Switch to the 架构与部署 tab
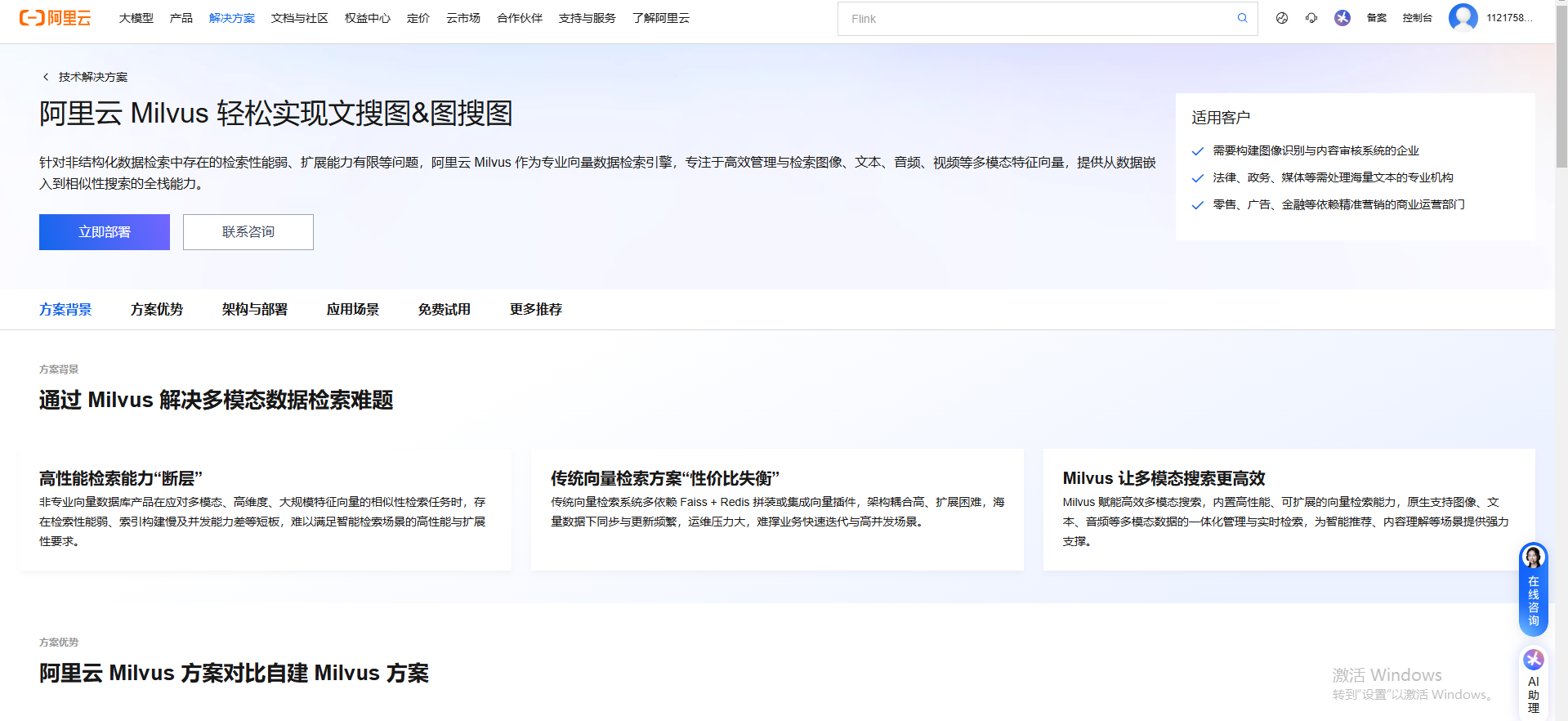1568x721 pixels. [255, 309]
